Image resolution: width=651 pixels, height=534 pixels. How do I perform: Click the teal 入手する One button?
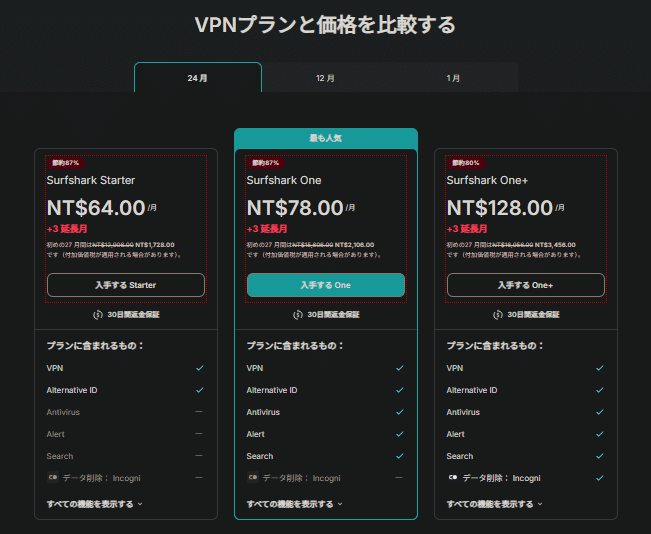pos(326,285)
